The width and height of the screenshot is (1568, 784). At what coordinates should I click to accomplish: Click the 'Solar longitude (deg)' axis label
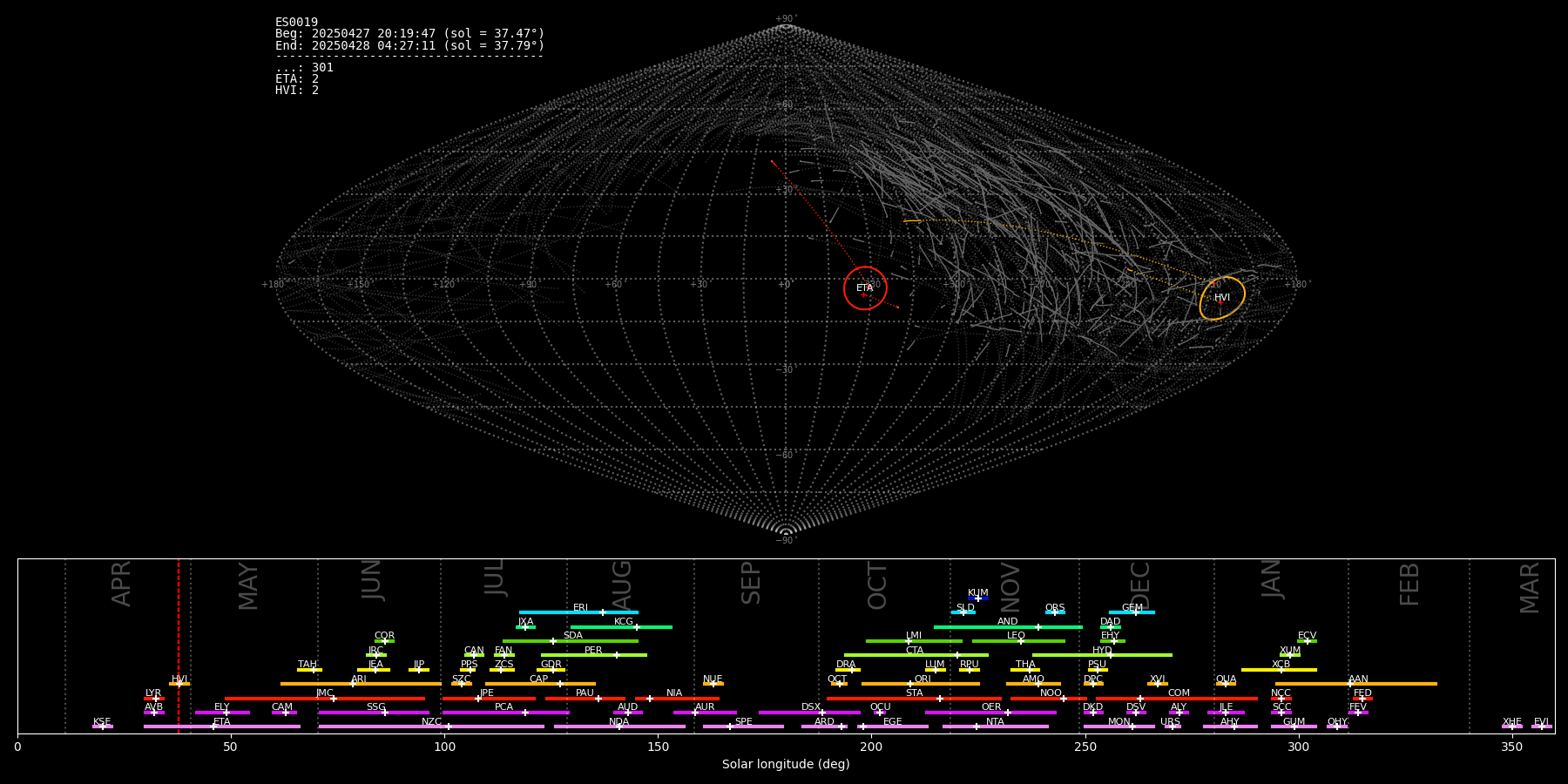point(786,765)
